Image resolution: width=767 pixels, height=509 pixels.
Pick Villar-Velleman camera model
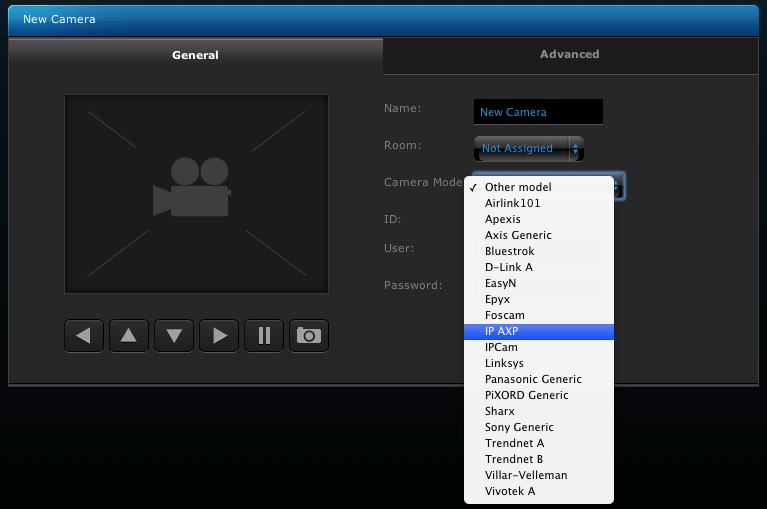click(539, 475)
